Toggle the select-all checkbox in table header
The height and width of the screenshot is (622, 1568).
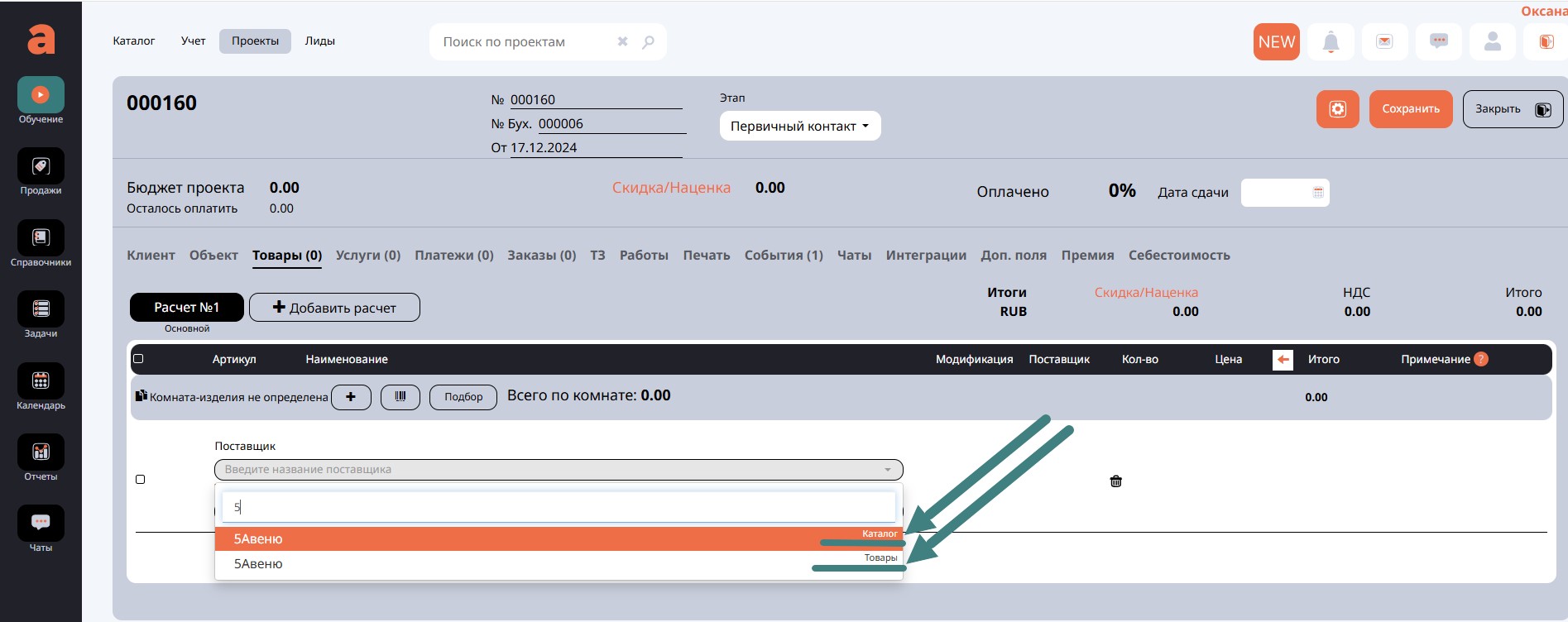139,359
